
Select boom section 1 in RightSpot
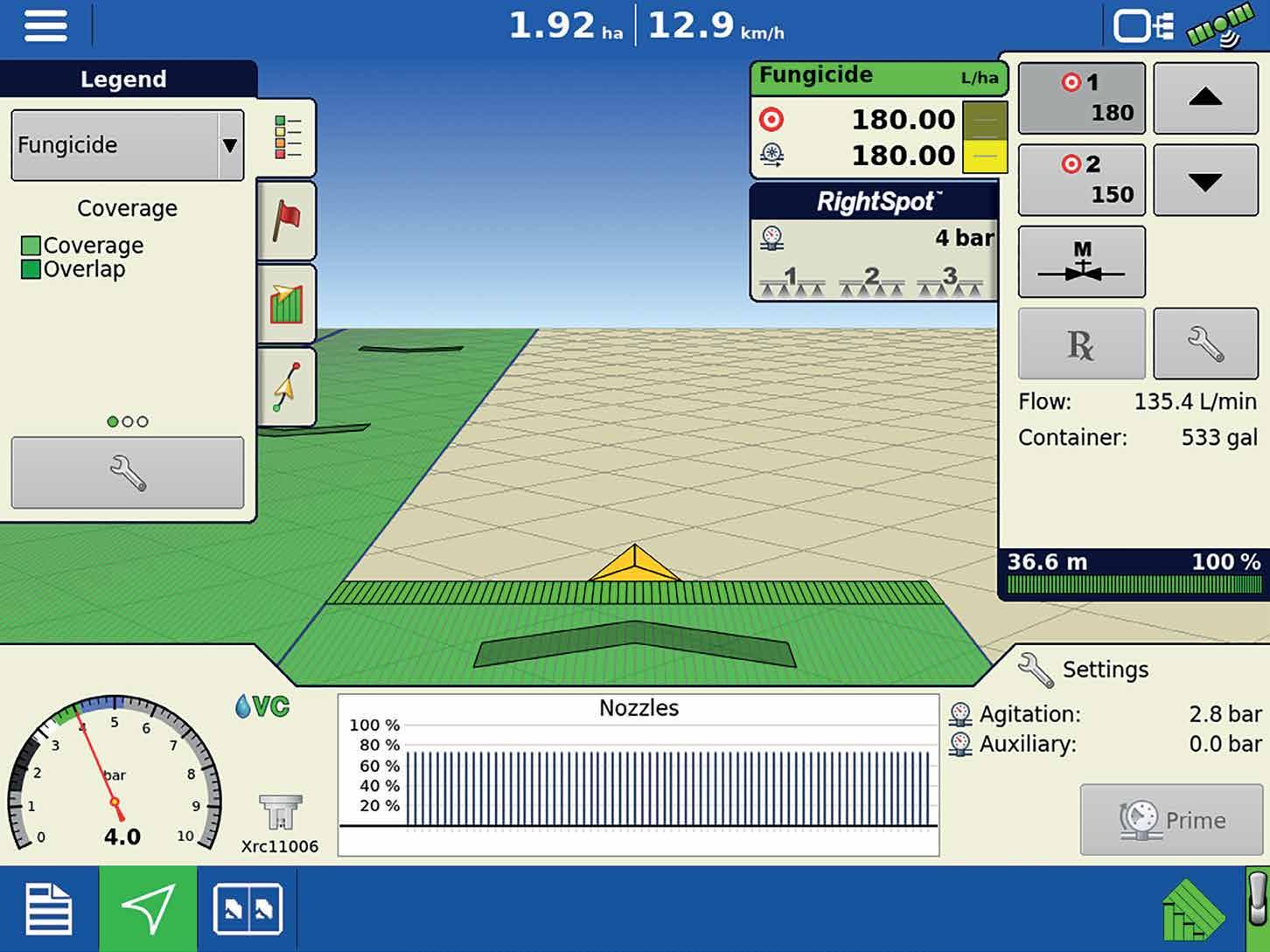click(792, 281)
